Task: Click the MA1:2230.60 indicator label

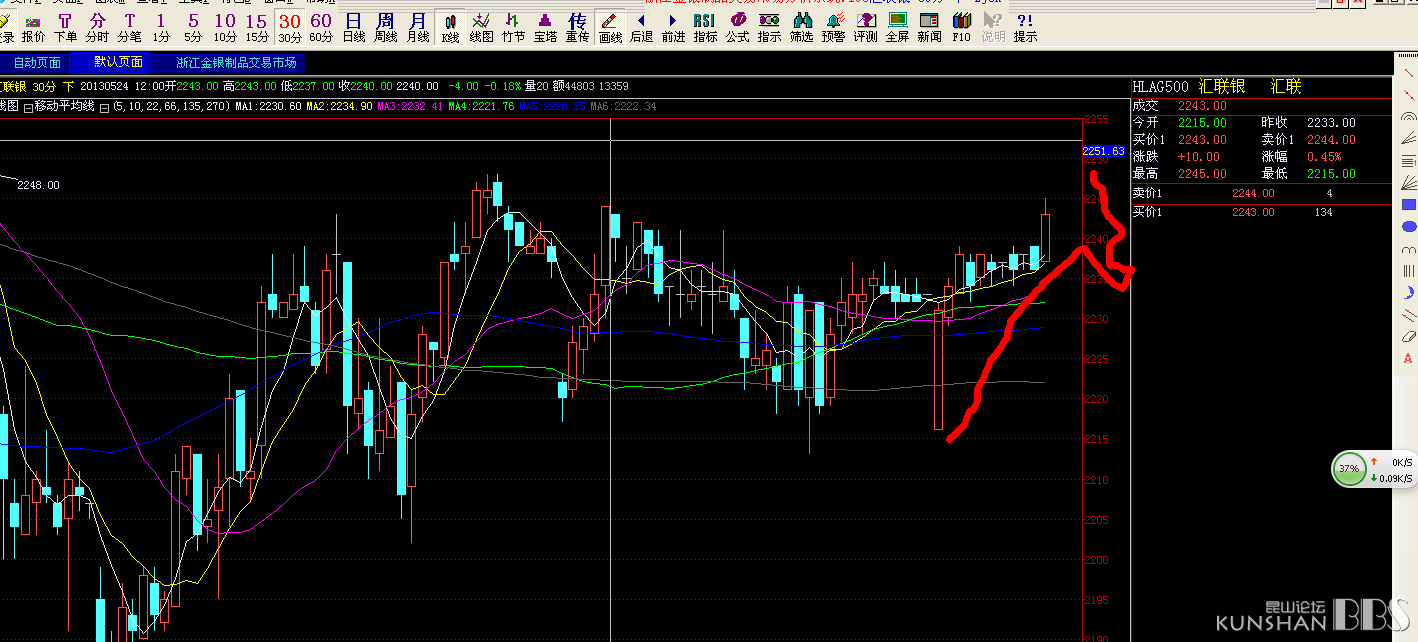Action: pos(268,106)
